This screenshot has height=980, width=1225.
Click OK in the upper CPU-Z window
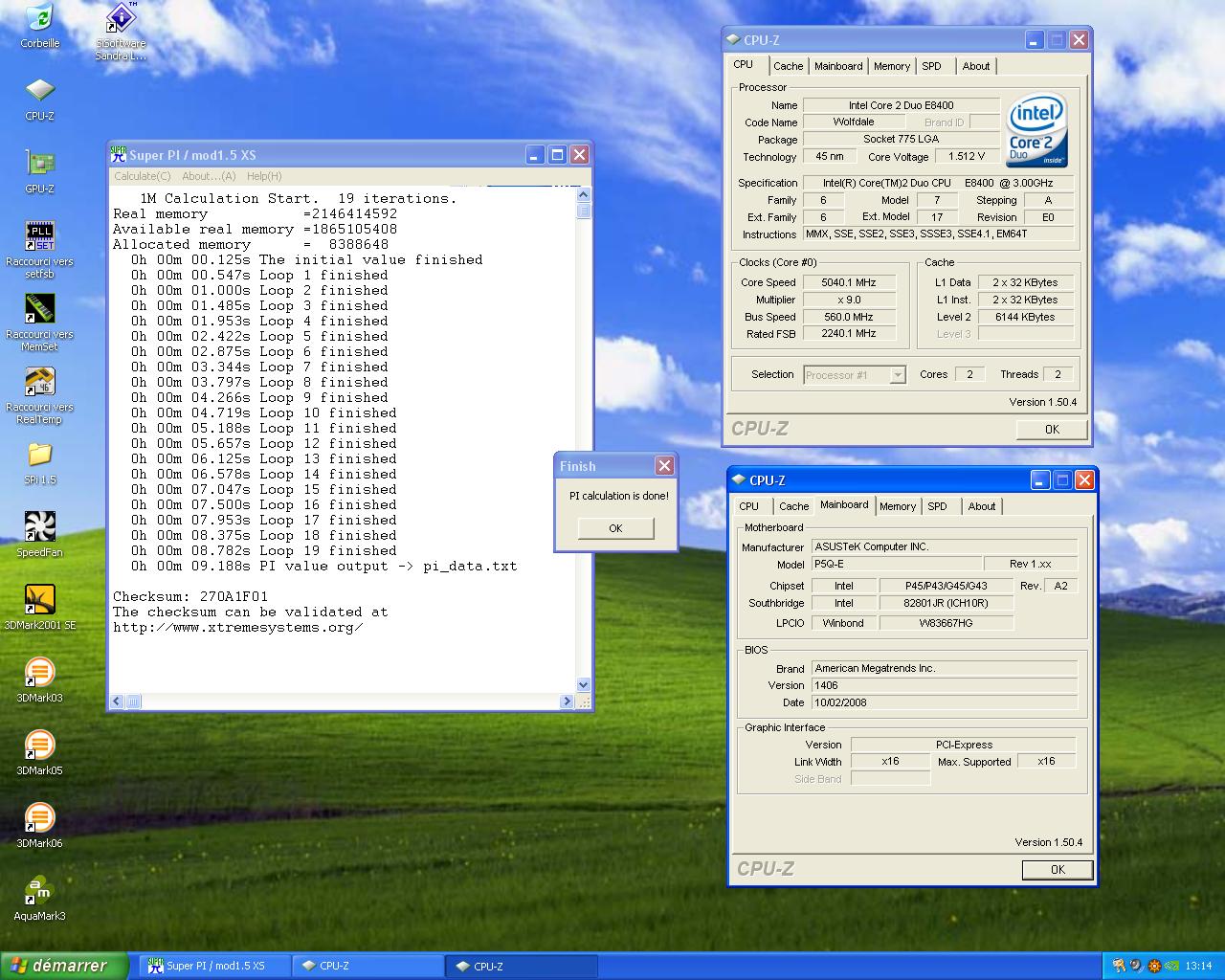pyautogui.click(x=1052, y=430)
